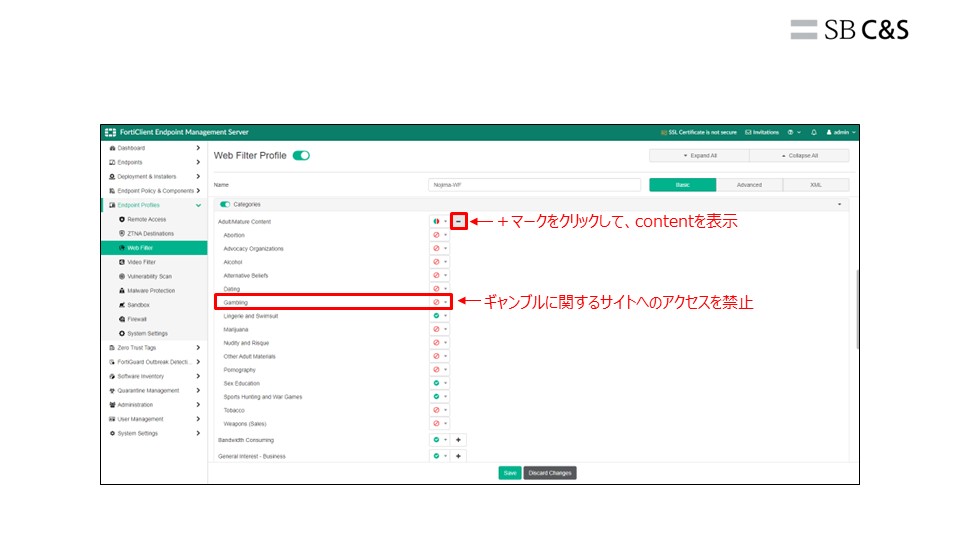Open action dropdown for Adult/Mature Content
Viewport: 960px width, 540px height.
pyautogui.click(x=440, y=222)
